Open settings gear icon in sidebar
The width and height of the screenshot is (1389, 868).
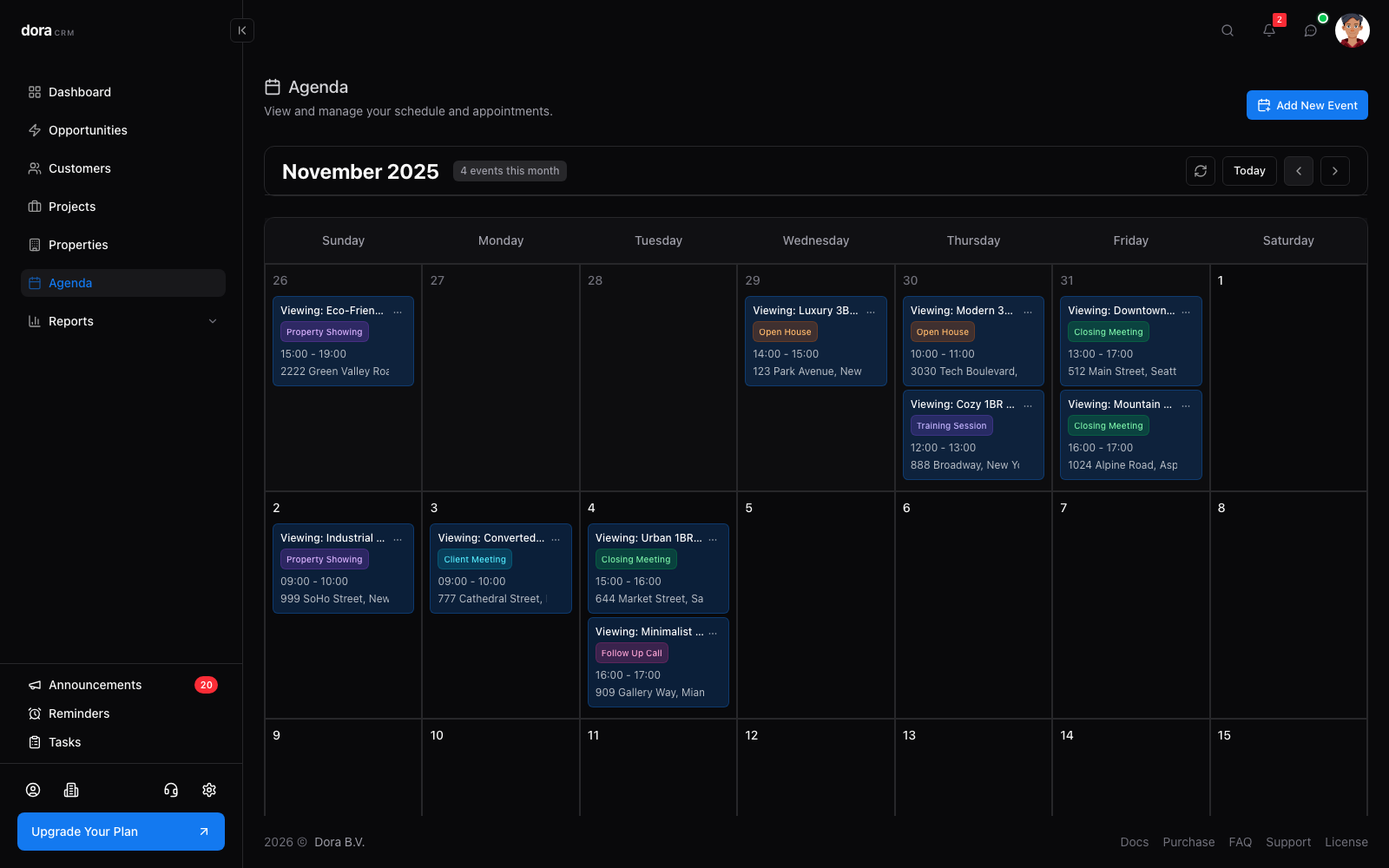pyautogui.click(x=209, y=790)
